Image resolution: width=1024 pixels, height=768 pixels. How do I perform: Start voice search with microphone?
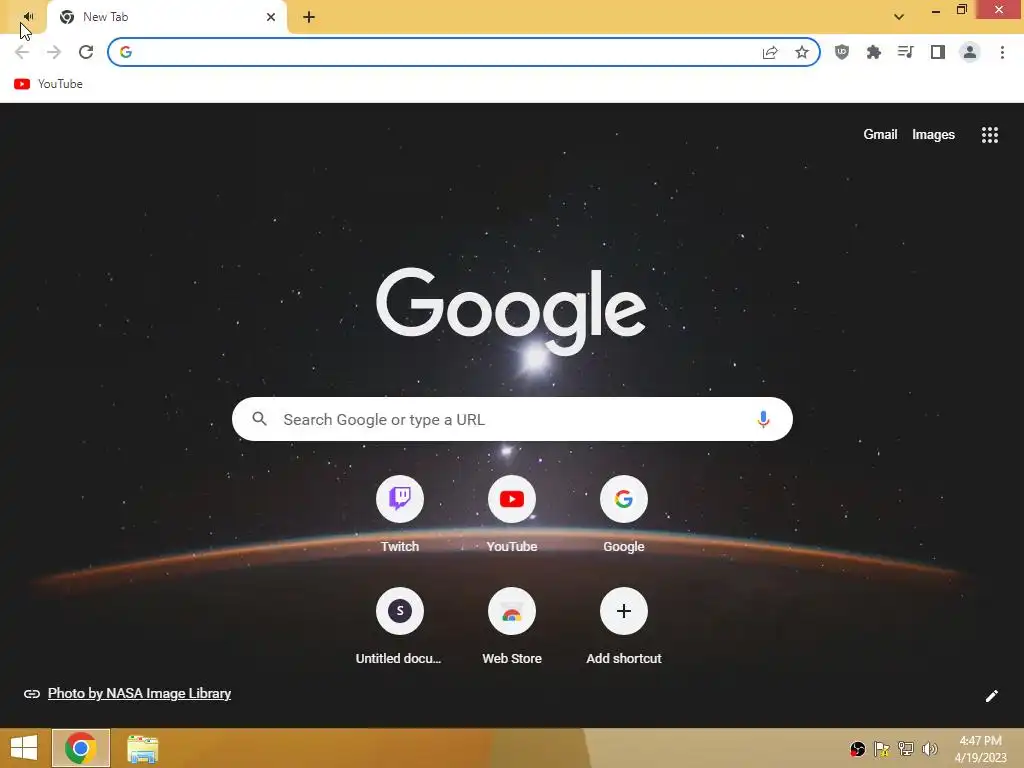763,419
